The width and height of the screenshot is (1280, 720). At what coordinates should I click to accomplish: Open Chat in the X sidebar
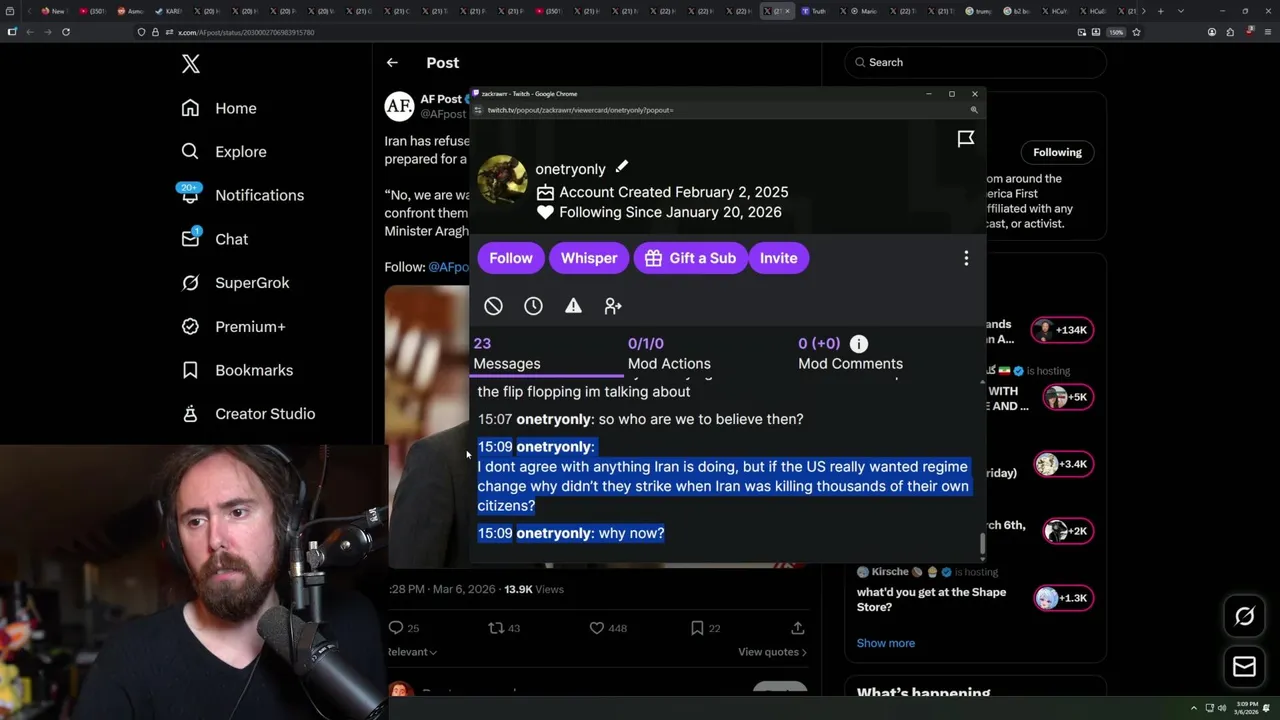coord(214,239)
